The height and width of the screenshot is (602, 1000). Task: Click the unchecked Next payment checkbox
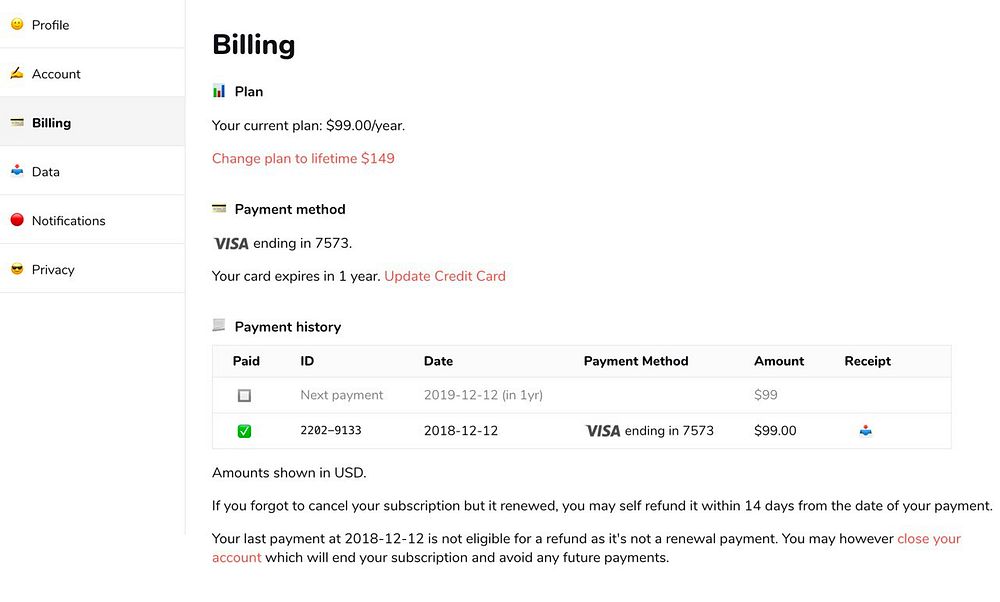point(244,396)
